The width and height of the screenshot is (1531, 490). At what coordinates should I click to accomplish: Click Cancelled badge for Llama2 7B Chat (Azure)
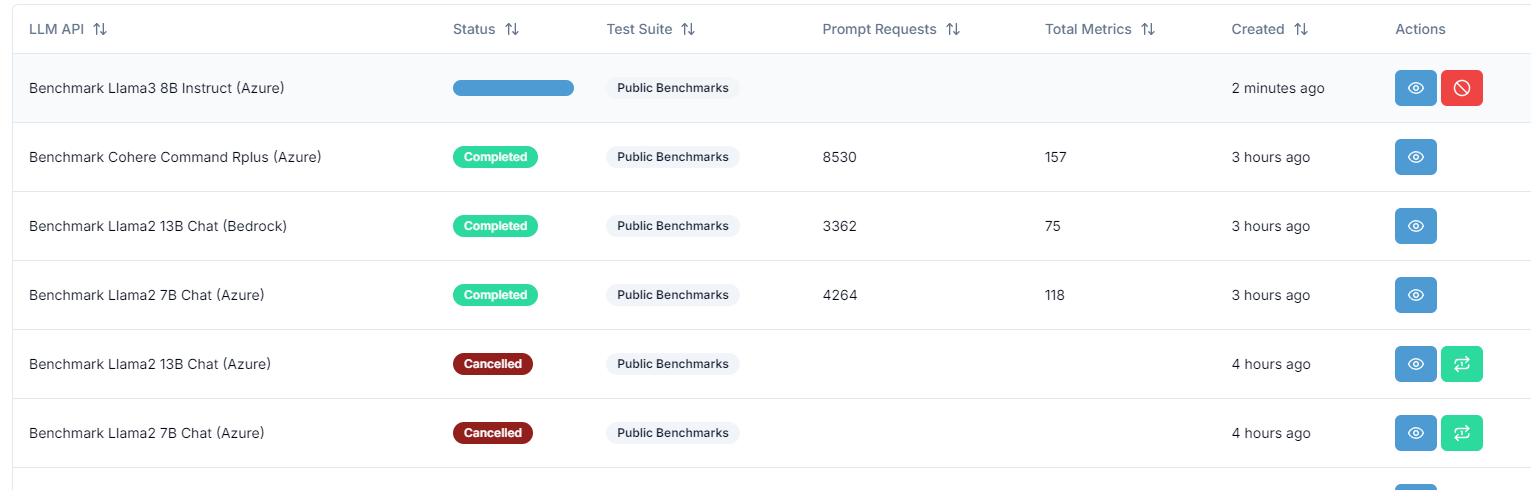[x=493, y=433]
